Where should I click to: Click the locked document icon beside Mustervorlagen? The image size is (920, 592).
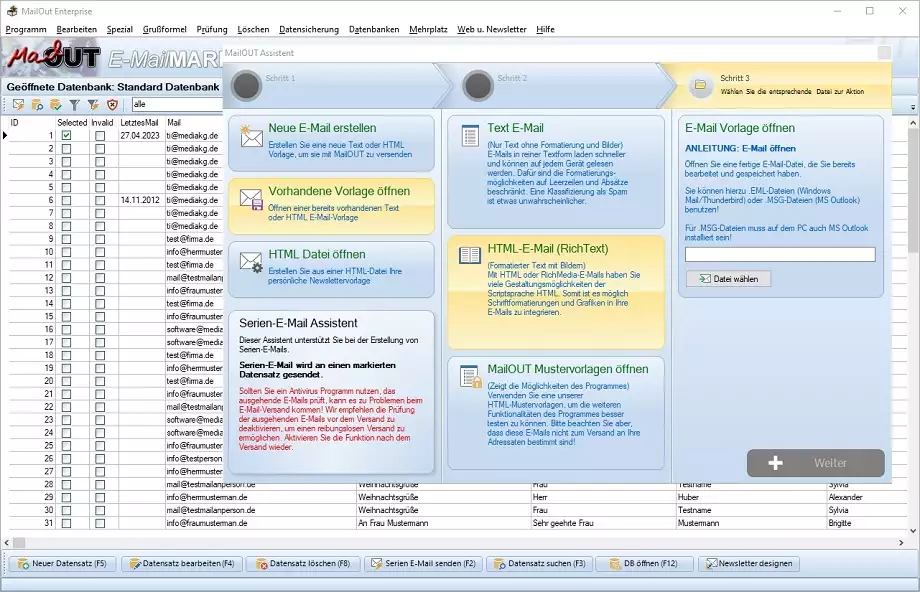point(471,377)
